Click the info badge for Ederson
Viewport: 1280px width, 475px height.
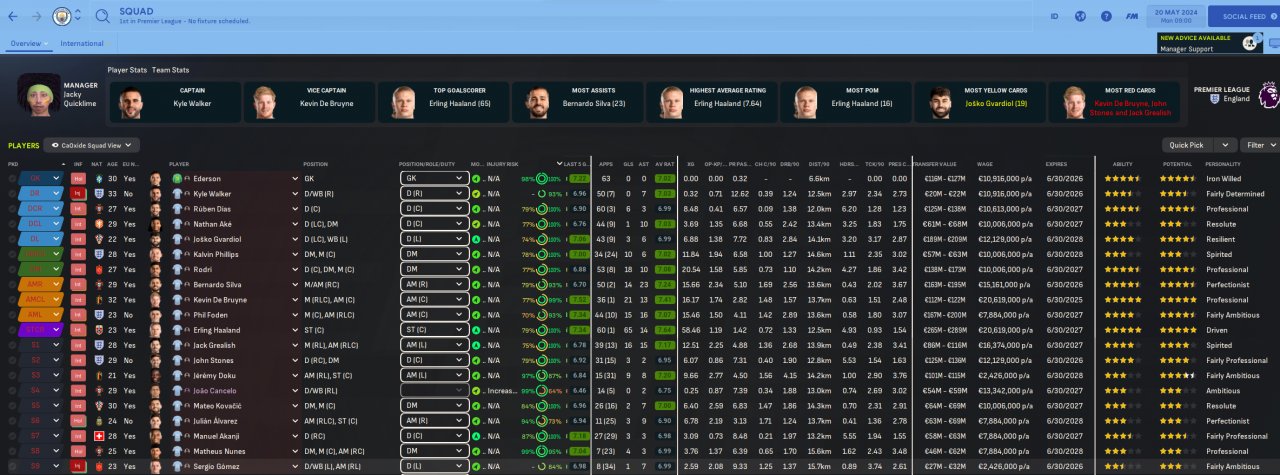point(78,178)
